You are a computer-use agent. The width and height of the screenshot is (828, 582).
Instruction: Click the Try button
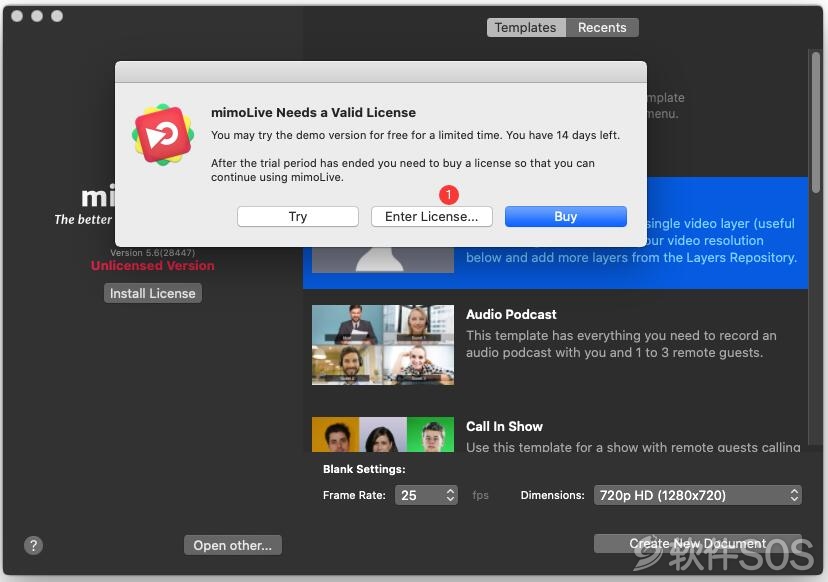pyautogui.click(x=298, y=217)
